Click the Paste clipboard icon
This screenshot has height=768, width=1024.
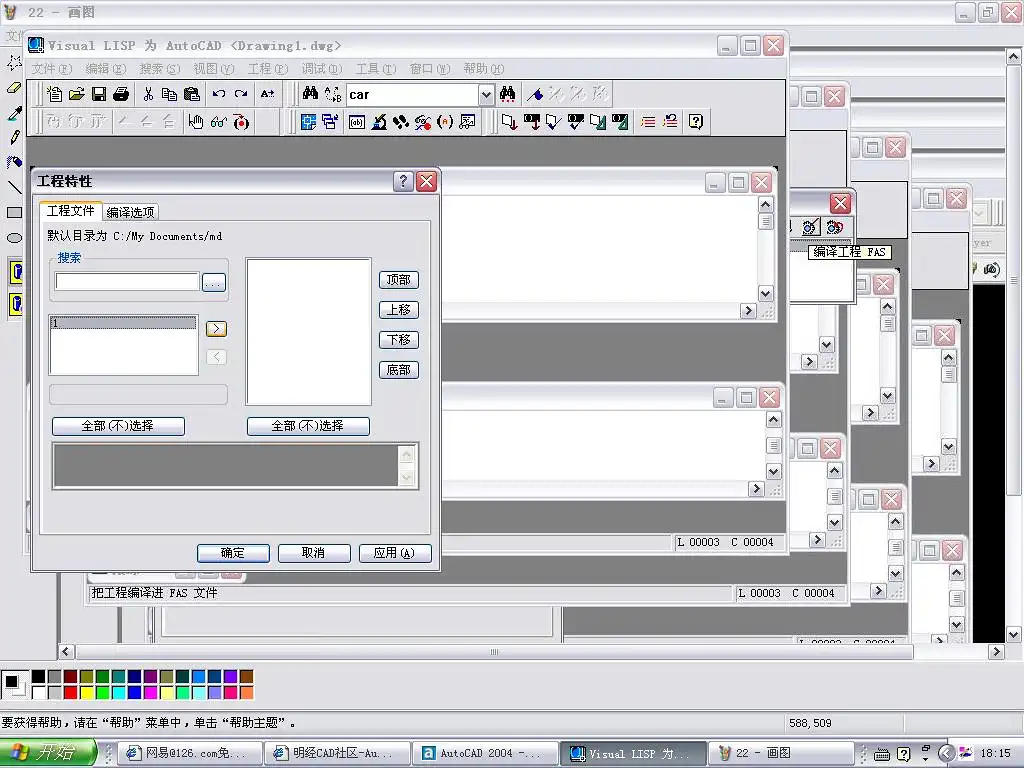click(191, 94)
